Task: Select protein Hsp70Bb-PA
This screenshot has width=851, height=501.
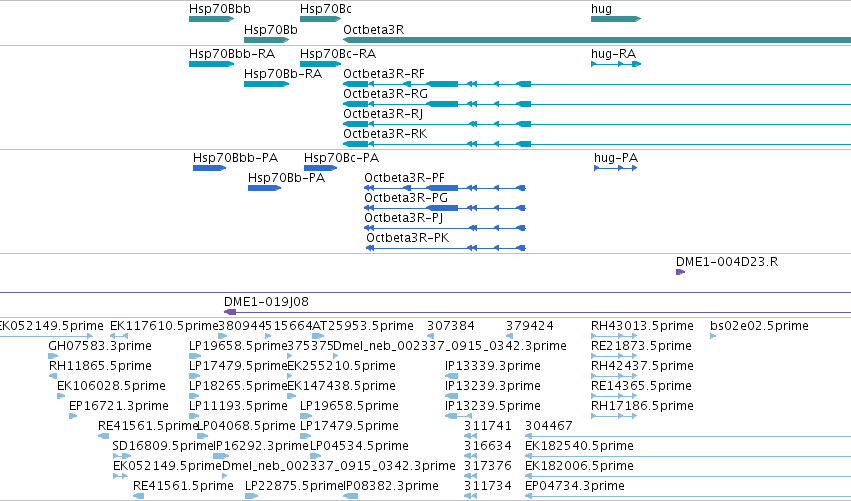Action: click(264, 188)
